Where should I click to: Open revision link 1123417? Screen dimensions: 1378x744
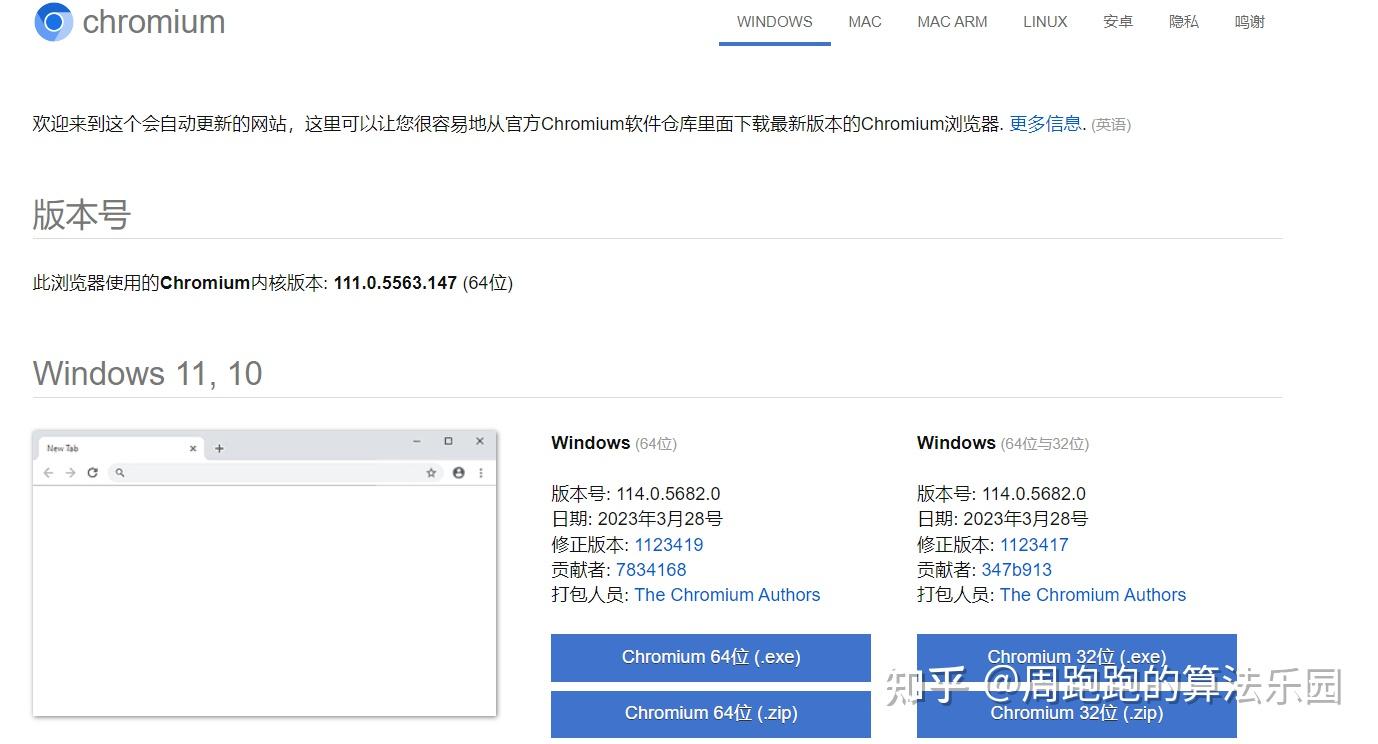tap(1034, 545)
